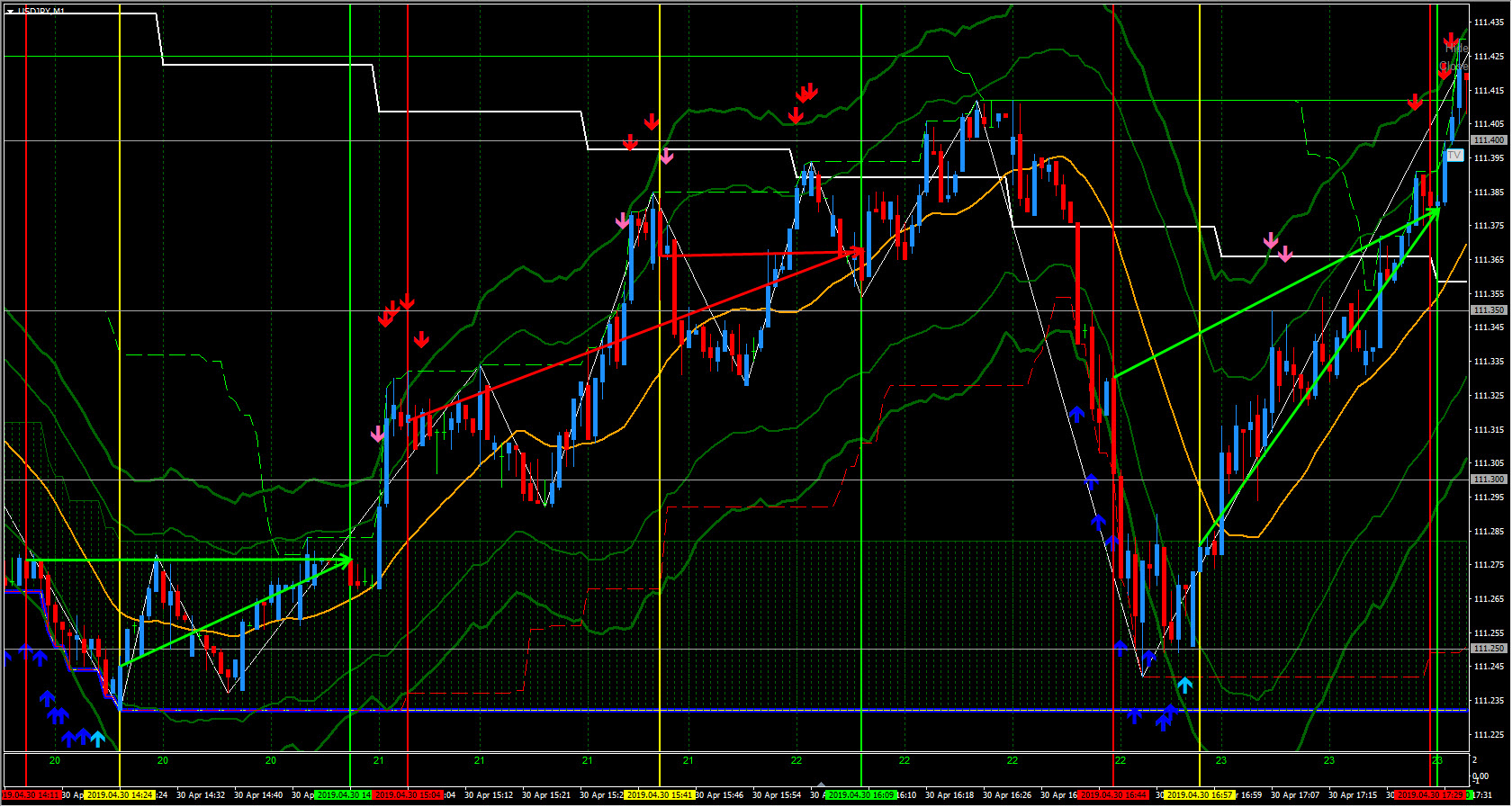Click the 30 Apr 16:26 time axis label

1007,795
